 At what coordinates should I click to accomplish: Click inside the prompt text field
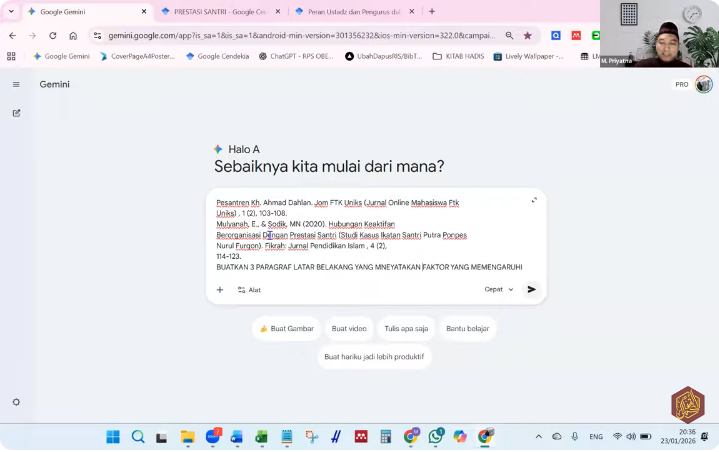point(370,235)
